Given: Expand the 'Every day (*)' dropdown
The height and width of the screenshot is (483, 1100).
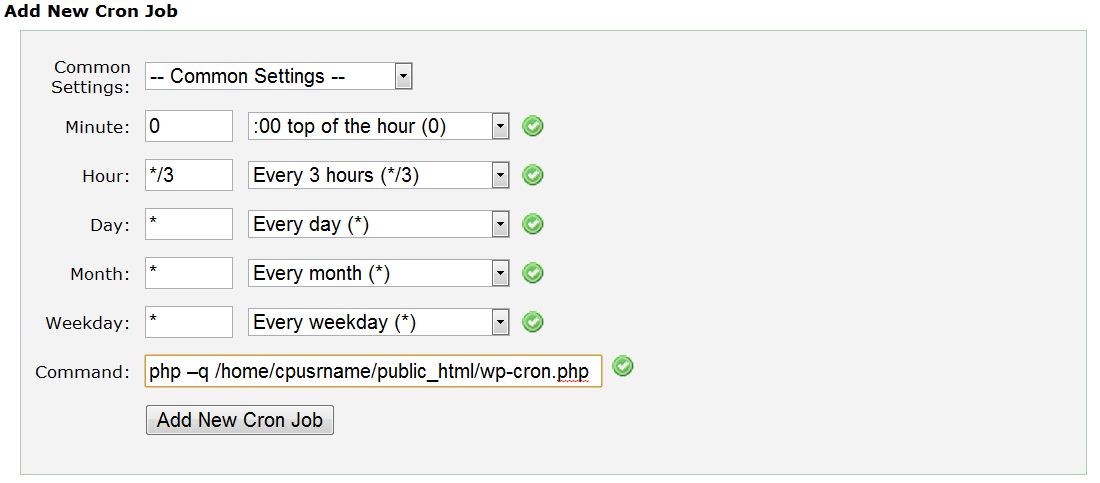Looking at the screenshot, I should click(x=379, y=224).
